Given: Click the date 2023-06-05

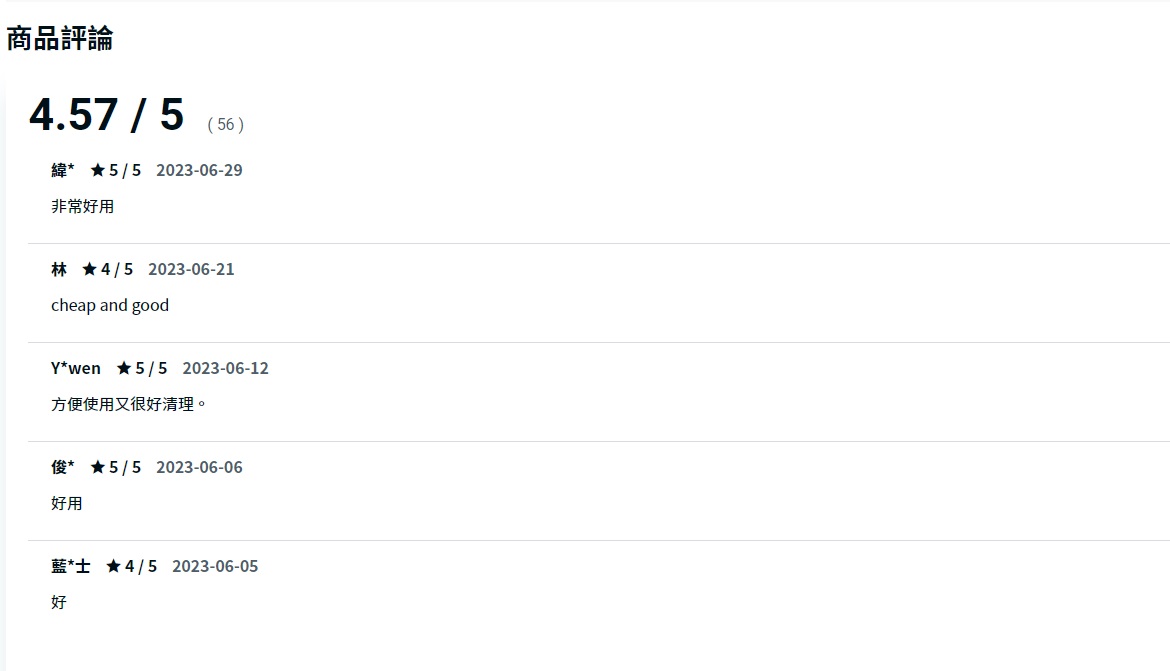Looking at the screenshot, I should click(x=215, y=566).
